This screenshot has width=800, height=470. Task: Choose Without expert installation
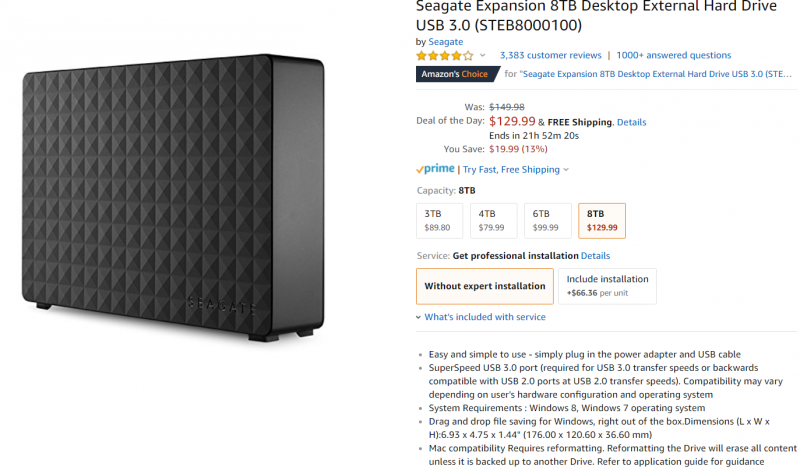[x=485, y=286]
